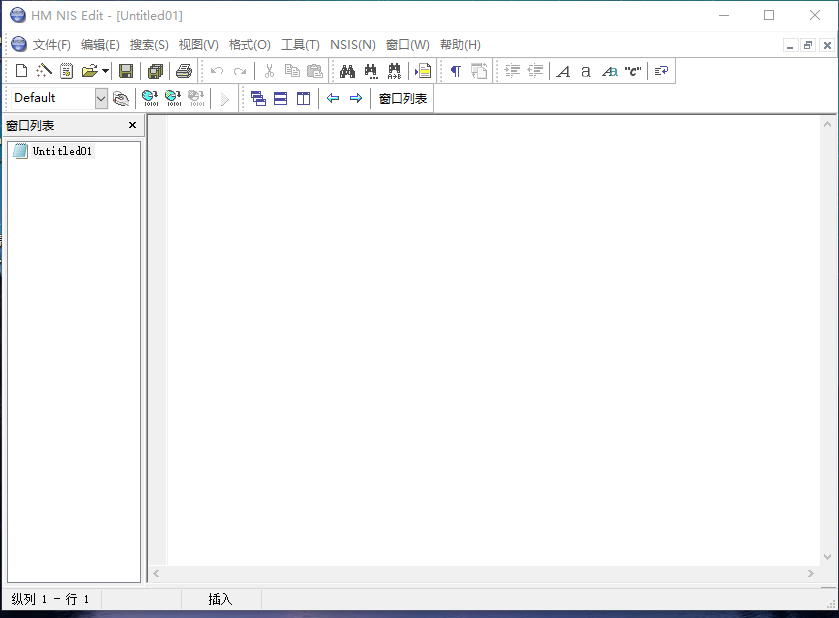
Task: Click the 窗口列表 toolbar button
Action: pyautogui.click(x=402, y=98)
